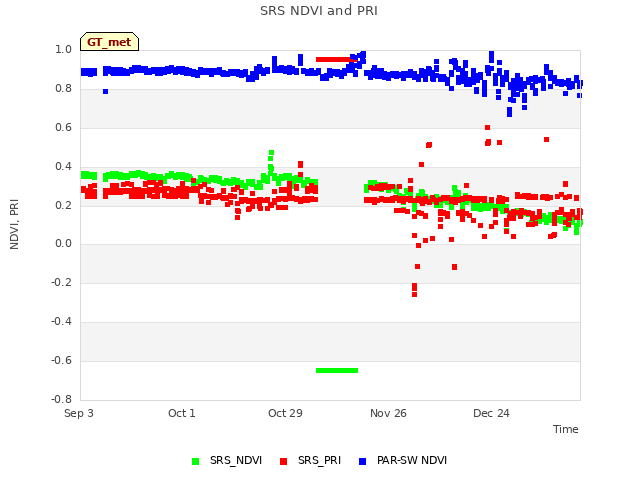The width and height of the screenshot is (640, 480).
Task: Click the Dec 24 x-axis label
Action: [491, 413]
